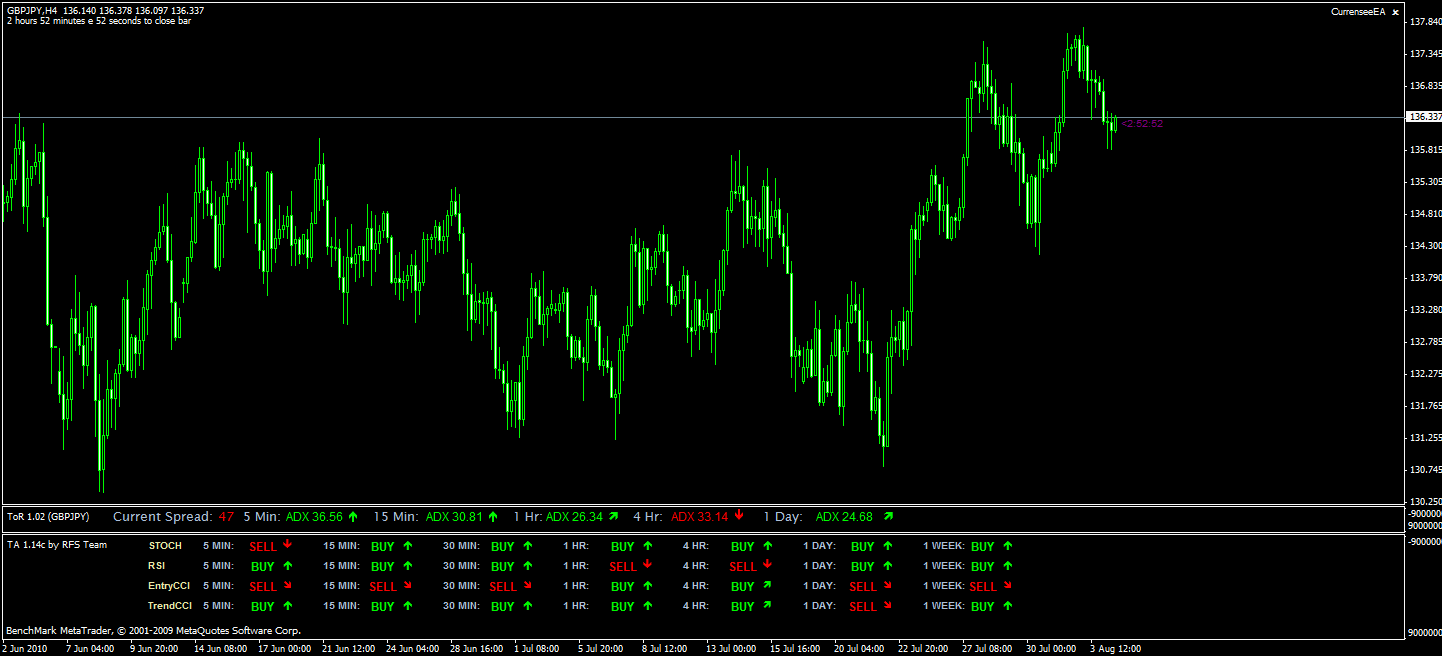Click the green arrow for RSI 30 MIN BUY

click(x=527, y=566)
